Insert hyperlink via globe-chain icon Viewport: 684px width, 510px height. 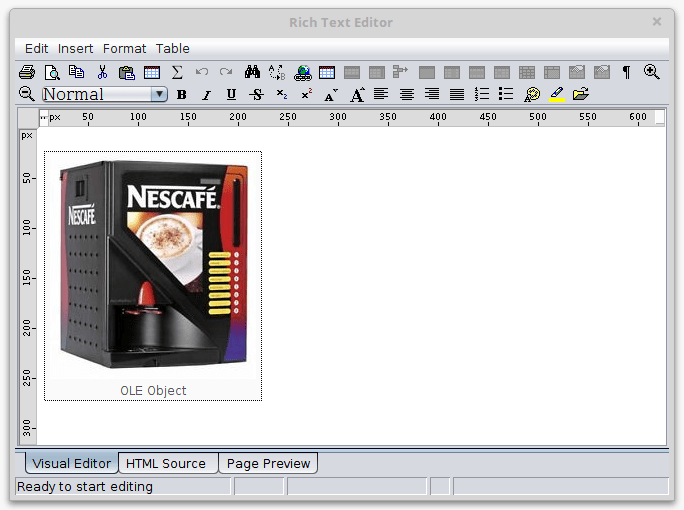tap(303, 72)
